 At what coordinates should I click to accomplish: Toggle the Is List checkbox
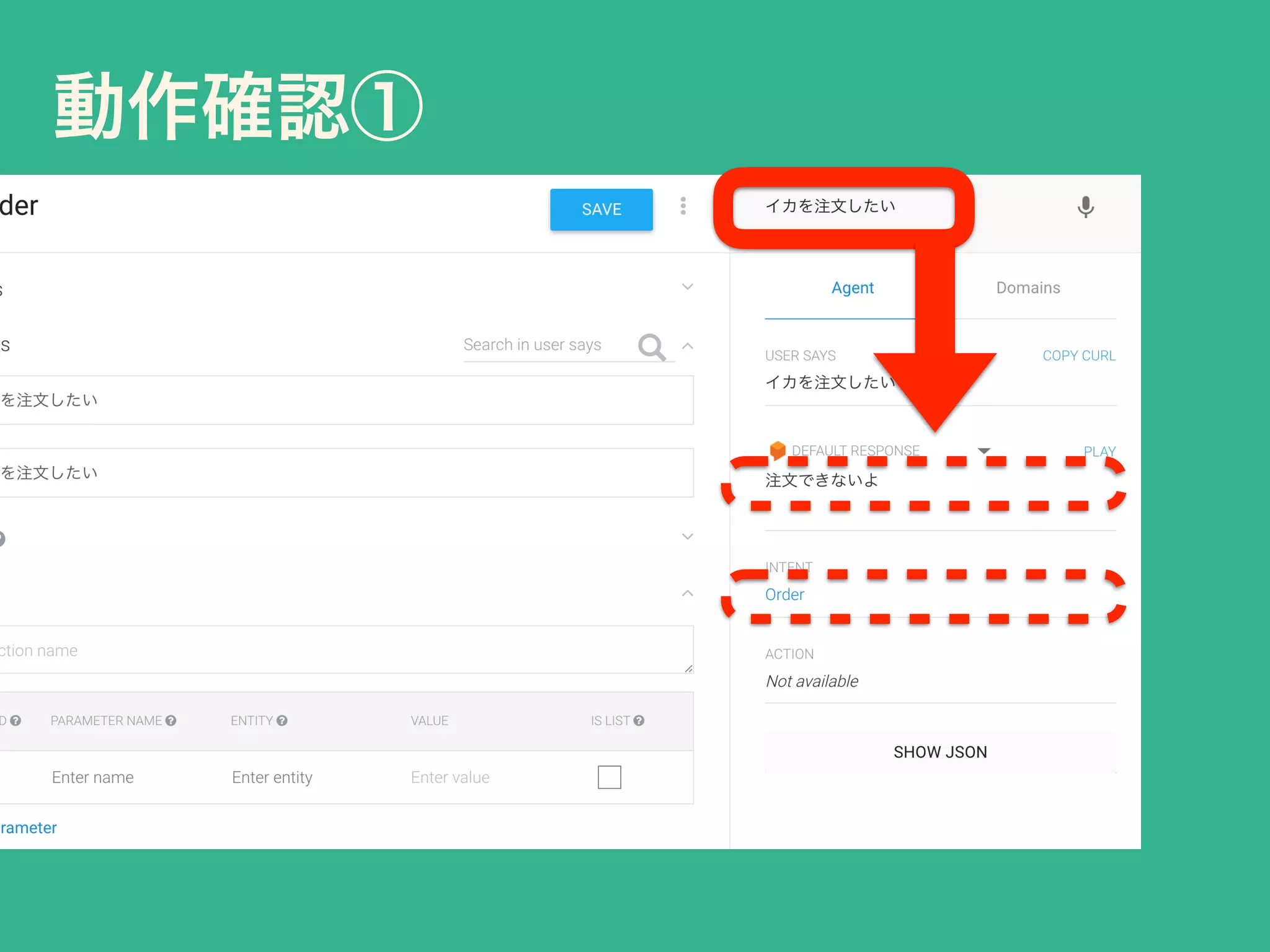click(x=609, y=777)
